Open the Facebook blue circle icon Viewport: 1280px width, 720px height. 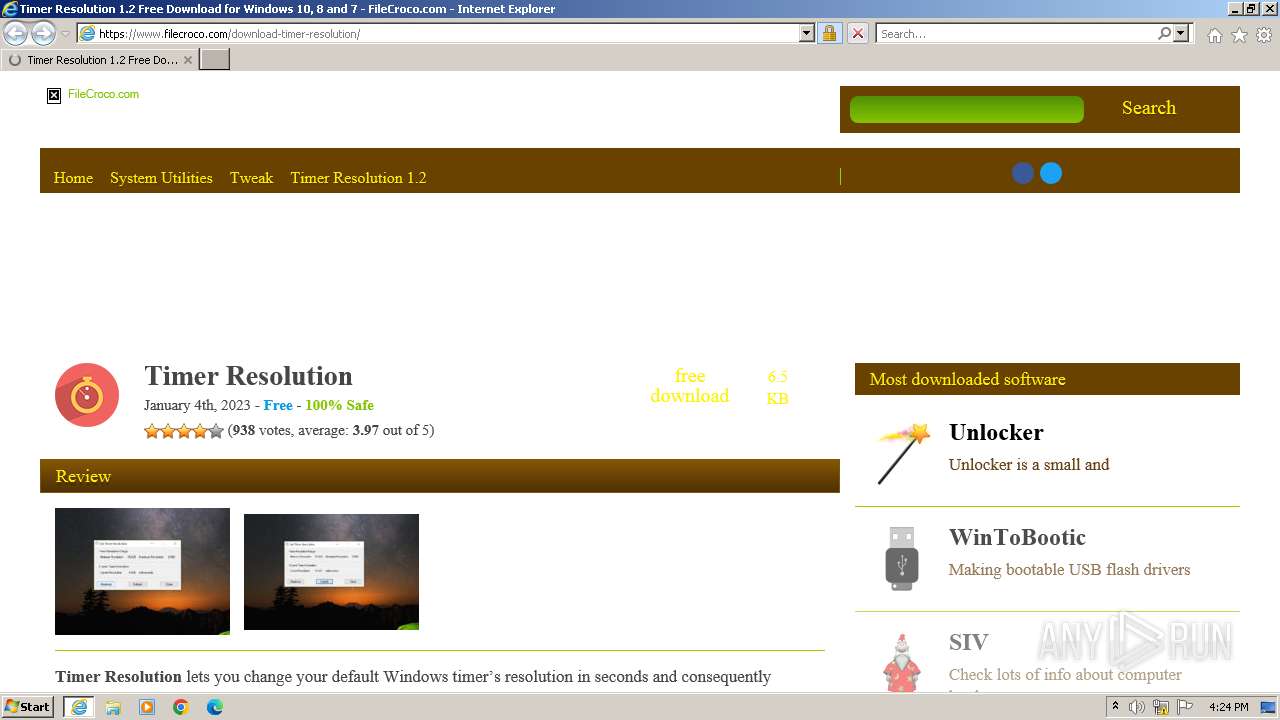click(1022, 173)
